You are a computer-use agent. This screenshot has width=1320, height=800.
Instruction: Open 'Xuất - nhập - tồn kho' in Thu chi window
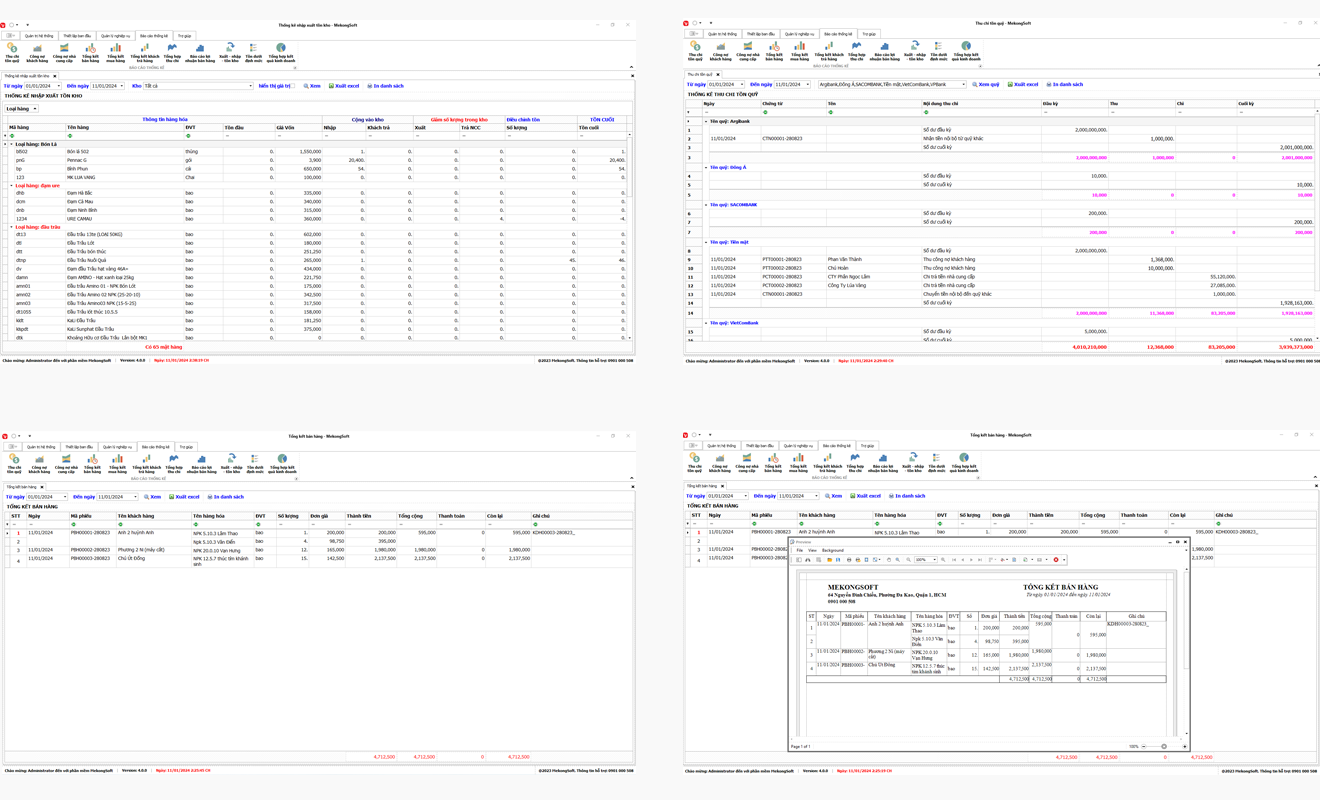[914, 49]
